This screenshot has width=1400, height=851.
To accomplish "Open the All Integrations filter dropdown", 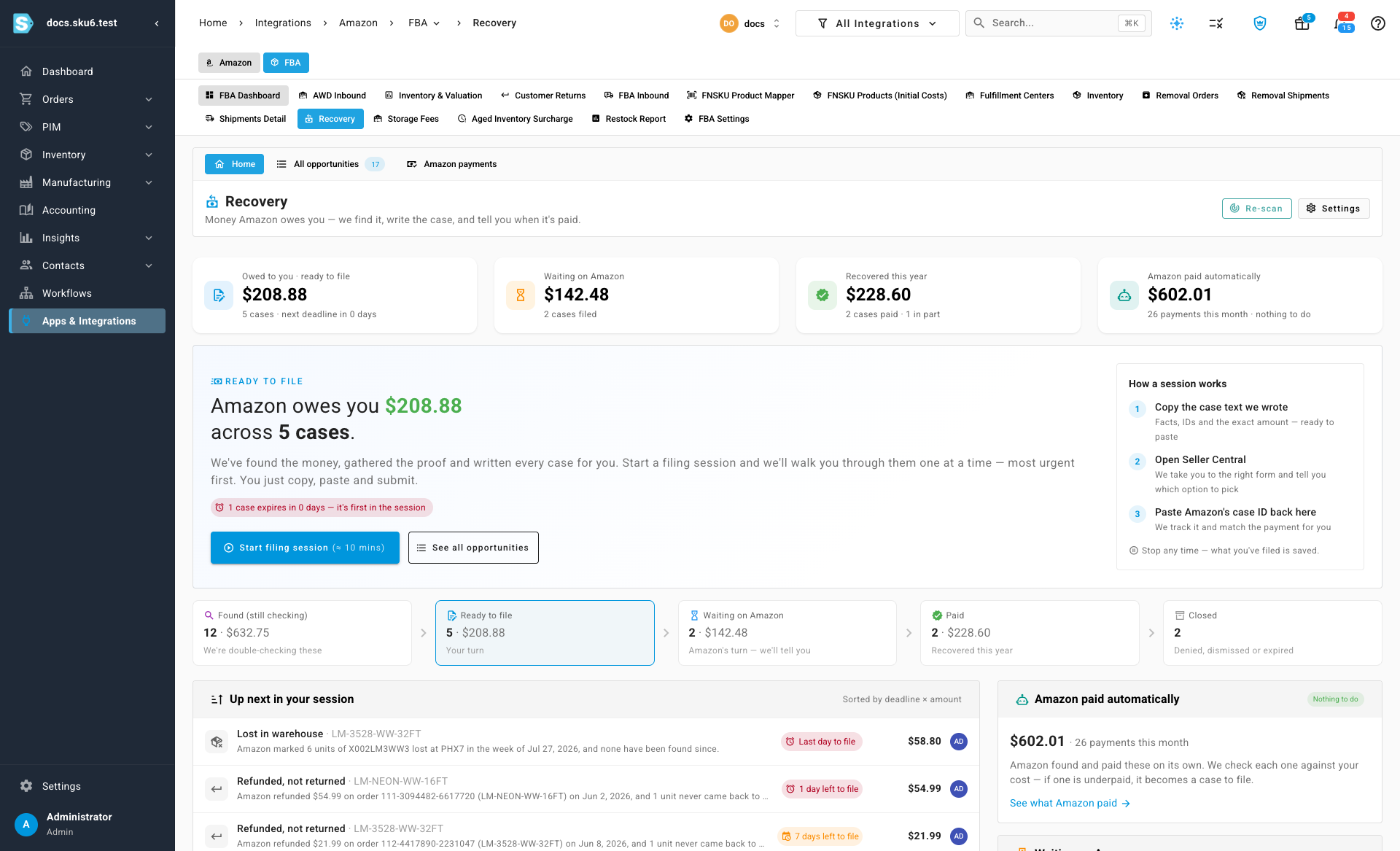I will point(877,23).
